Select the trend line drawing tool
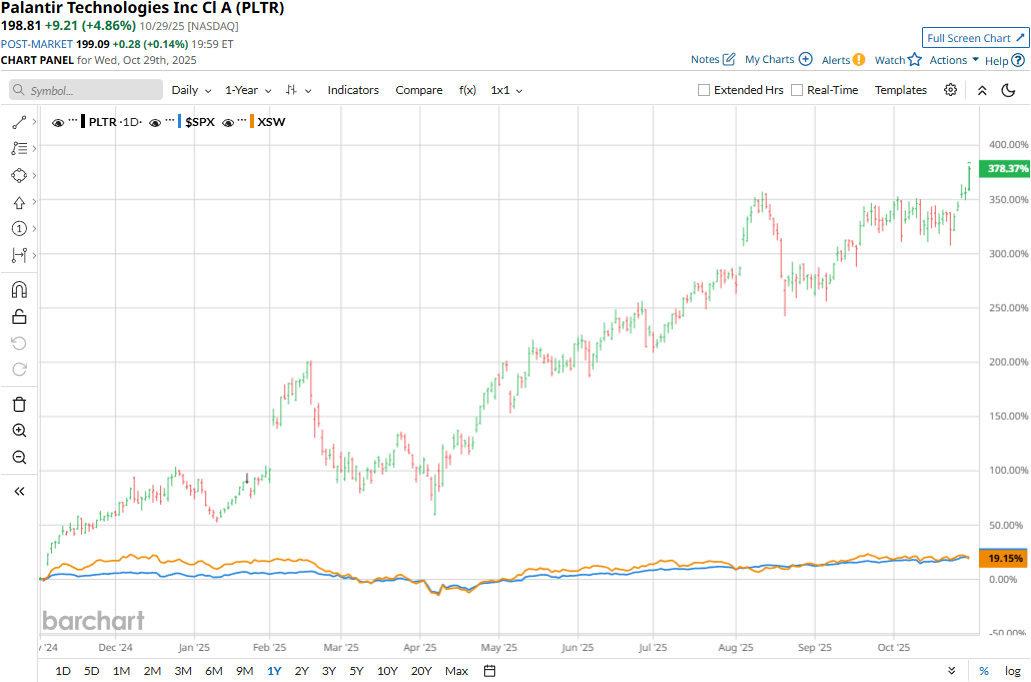This screenshot has width=1031, height=682. click(x=19, y=122)
